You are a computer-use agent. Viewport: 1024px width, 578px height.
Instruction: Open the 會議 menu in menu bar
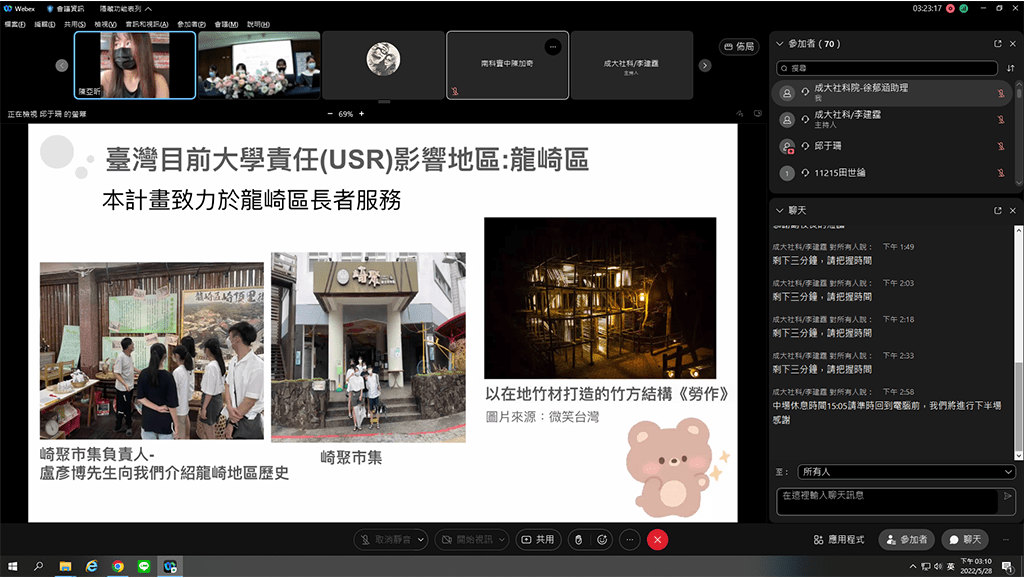[226, 23]
